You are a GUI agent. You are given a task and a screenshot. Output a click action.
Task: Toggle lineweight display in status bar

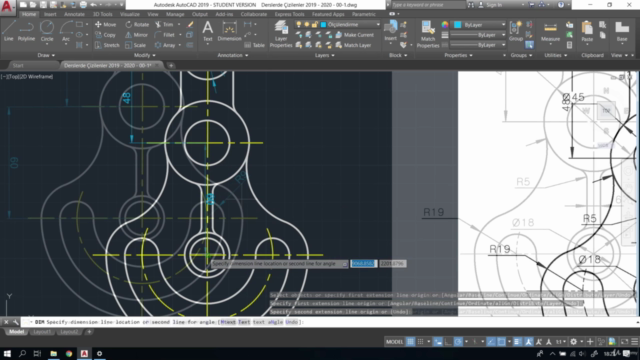click(x=517, y=342)
